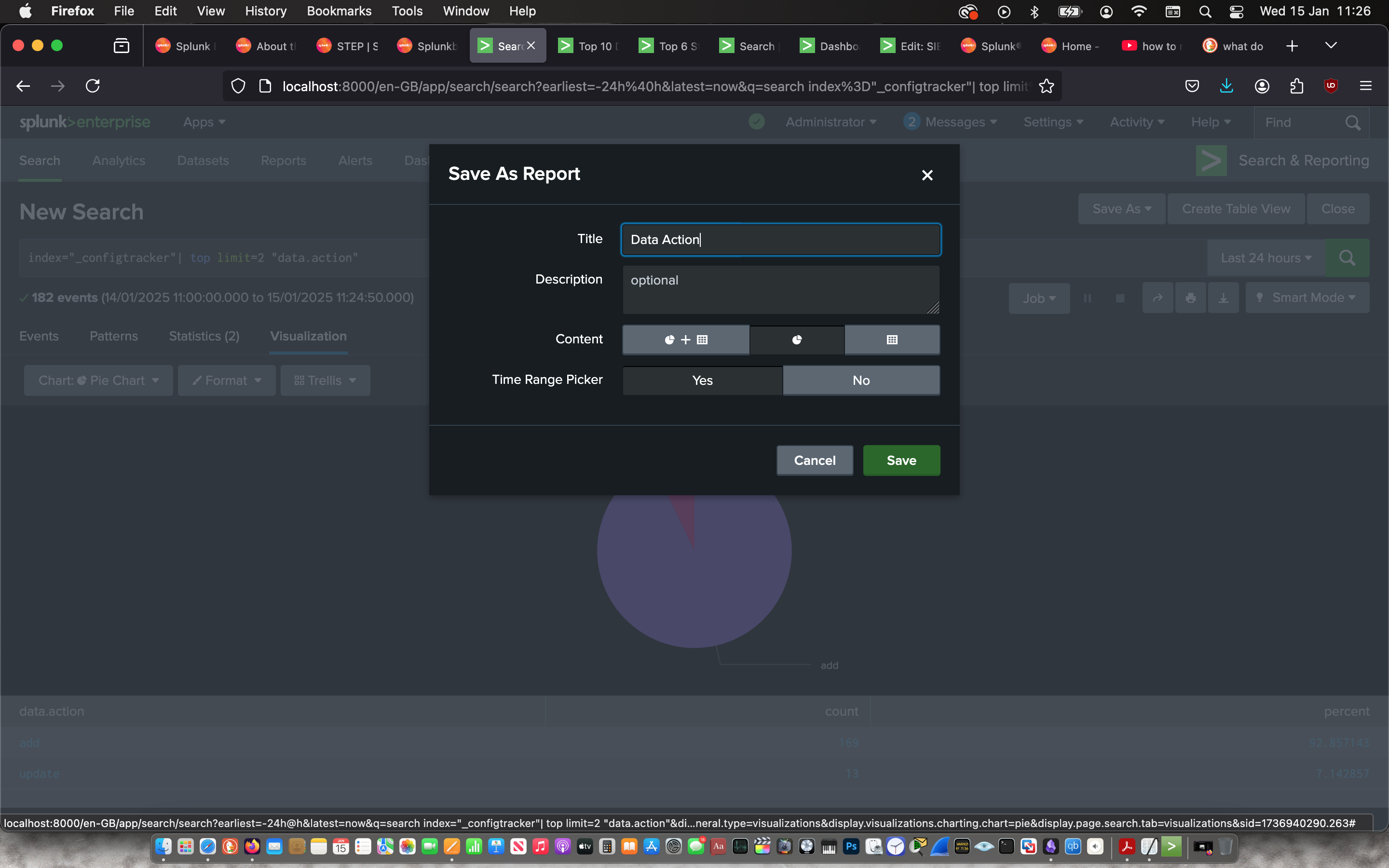This screenshot has width=1389, height=868.
Task: Open Firefox downloads panel icon
Action: point(1226,86)
